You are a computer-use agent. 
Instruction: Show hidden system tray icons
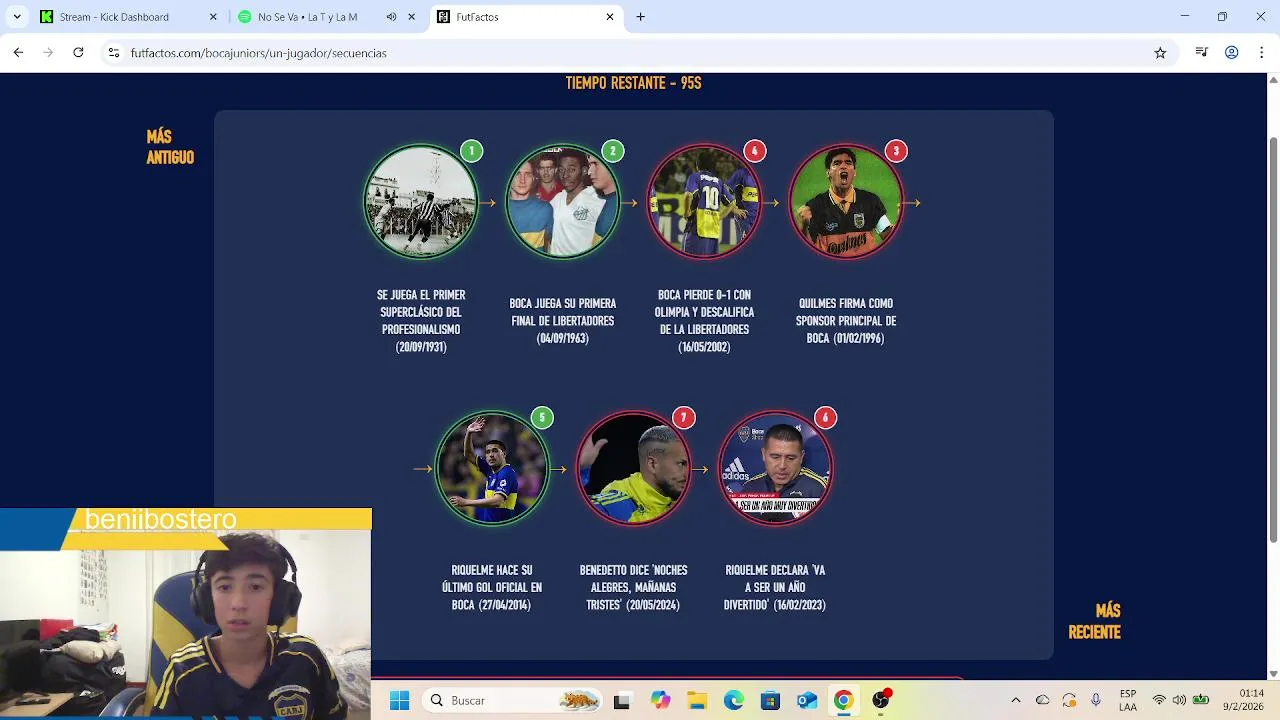1016,701
